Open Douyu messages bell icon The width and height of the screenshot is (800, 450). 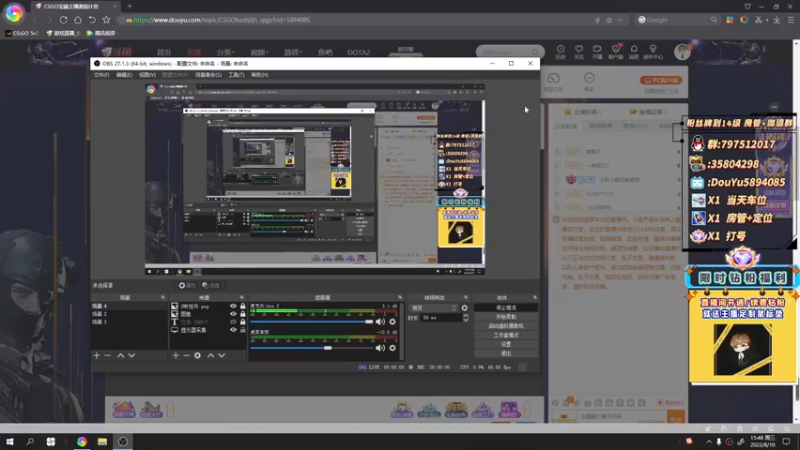coord(634,52)
